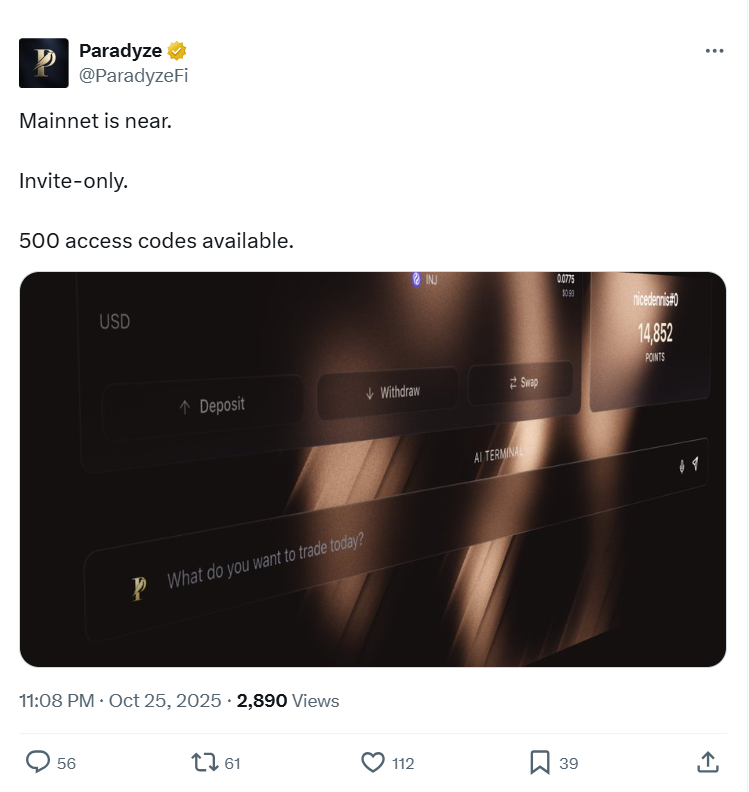
Task: Click the reply speech bubble icon
Action: [x=38, y=762]
